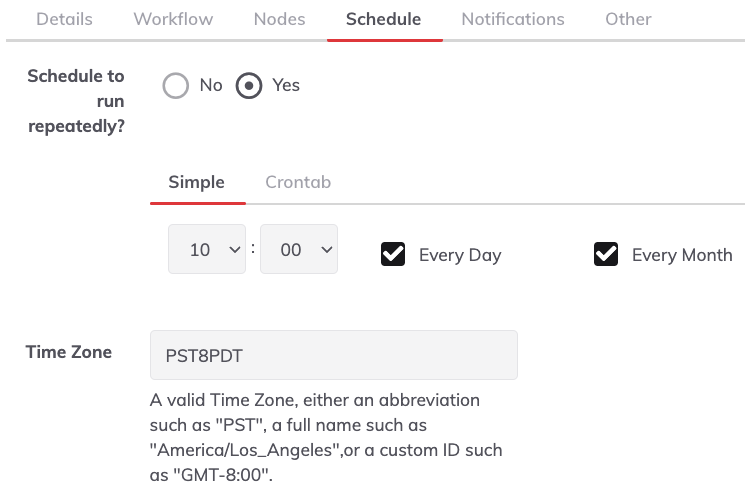The image size is (745, 500).
Task: Switch to the Crontab tab
Action: pos(298,182)
